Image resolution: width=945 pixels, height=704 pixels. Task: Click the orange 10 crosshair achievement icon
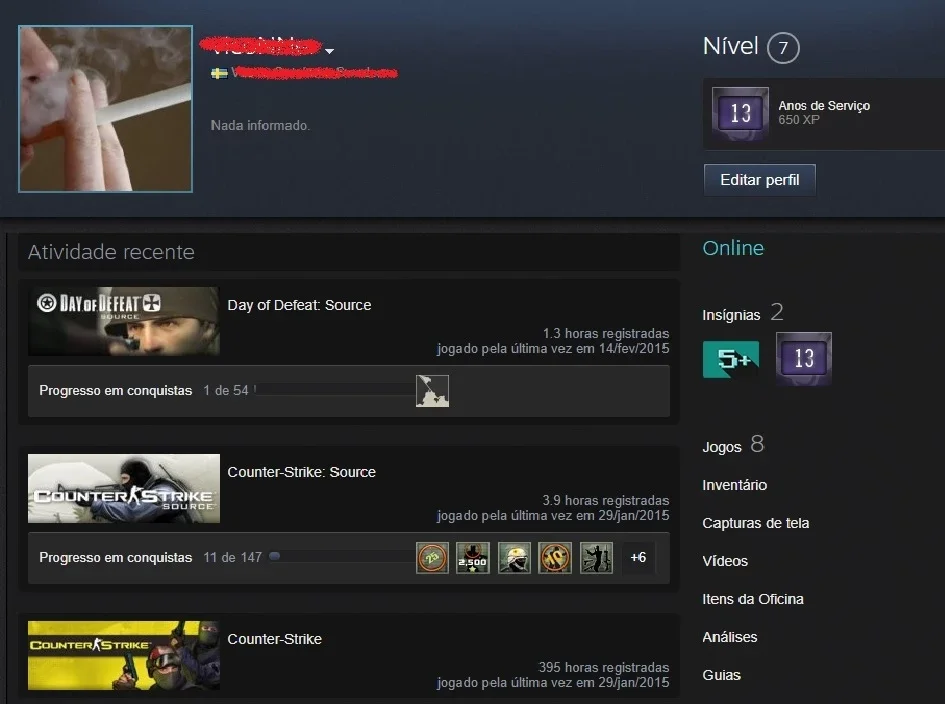(x=555, y=558)
